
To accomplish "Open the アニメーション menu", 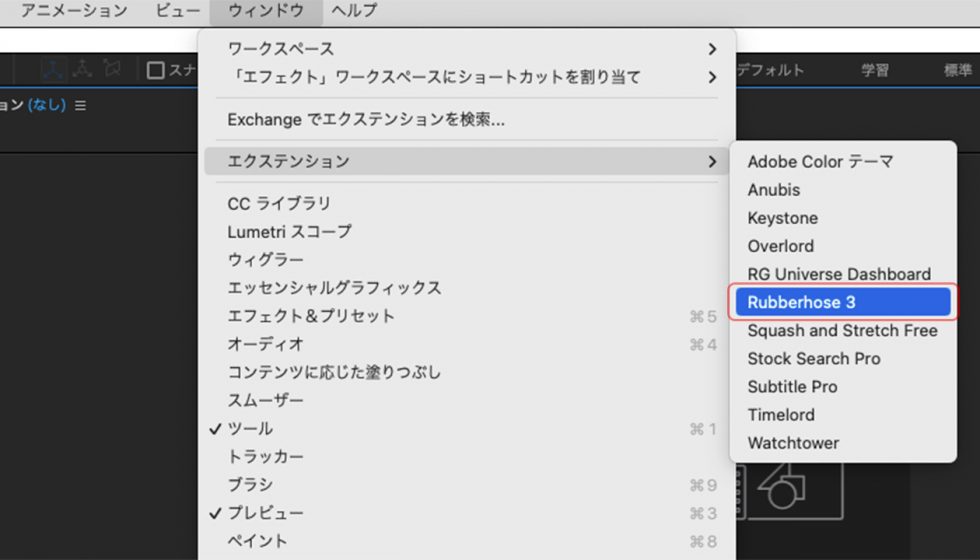I will [74, 11].
